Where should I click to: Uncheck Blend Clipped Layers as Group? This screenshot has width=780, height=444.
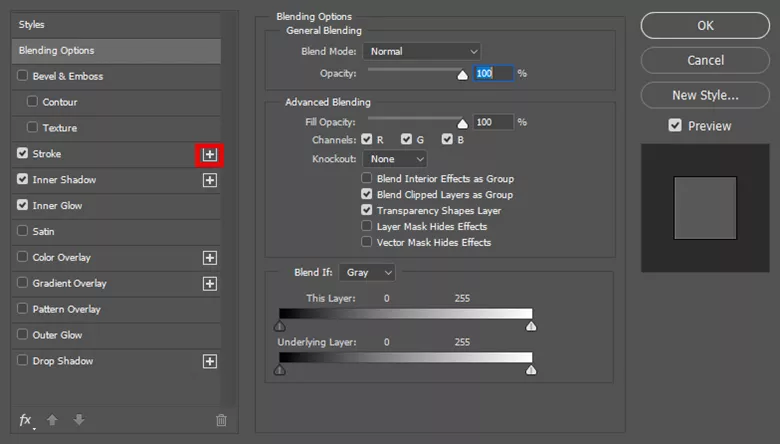[367, 194]
